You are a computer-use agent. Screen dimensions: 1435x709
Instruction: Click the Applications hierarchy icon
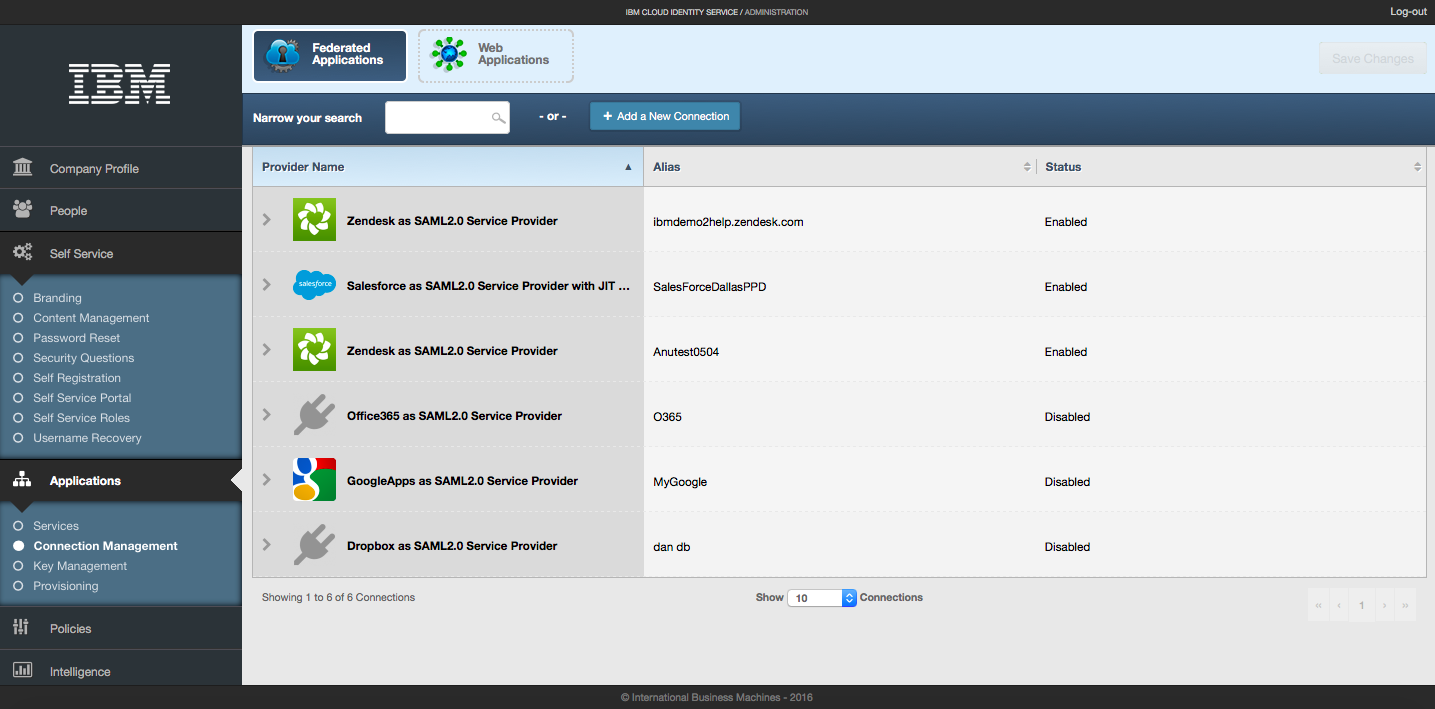[22, 480]
